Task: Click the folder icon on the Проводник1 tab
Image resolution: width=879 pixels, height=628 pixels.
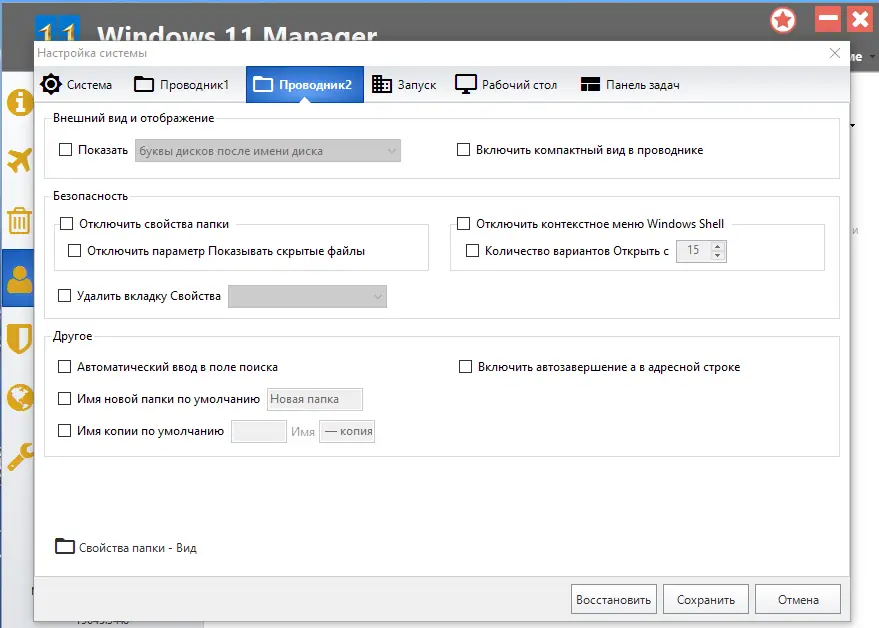Action: [x=144, y=84]
